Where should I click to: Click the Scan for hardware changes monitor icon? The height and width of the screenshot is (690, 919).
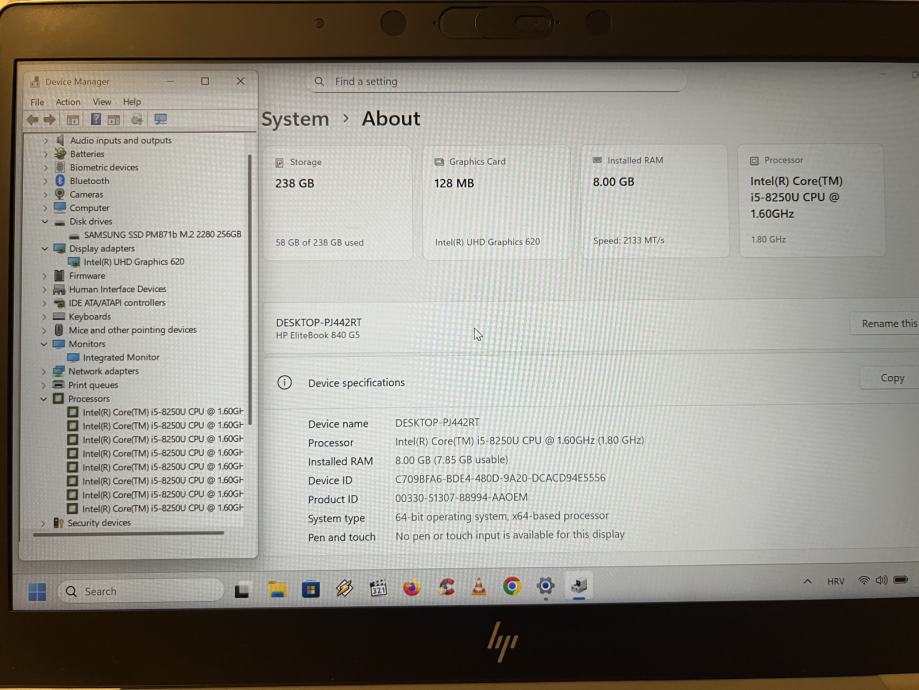tap(160, 120)
